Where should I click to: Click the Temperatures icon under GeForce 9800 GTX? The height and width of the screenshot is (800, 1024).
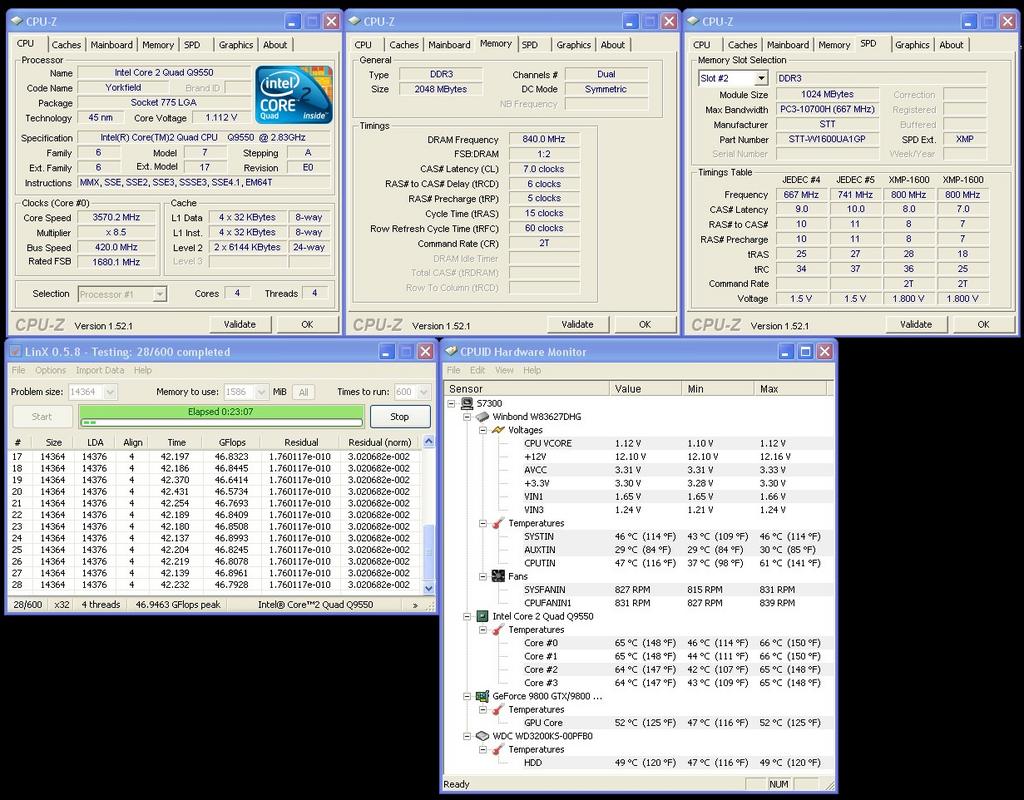pos(498,709)
